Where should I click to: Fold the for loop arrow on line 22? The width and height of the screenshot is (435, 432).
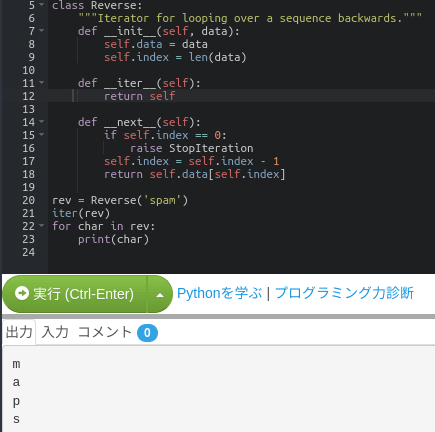tap(42, 226)
